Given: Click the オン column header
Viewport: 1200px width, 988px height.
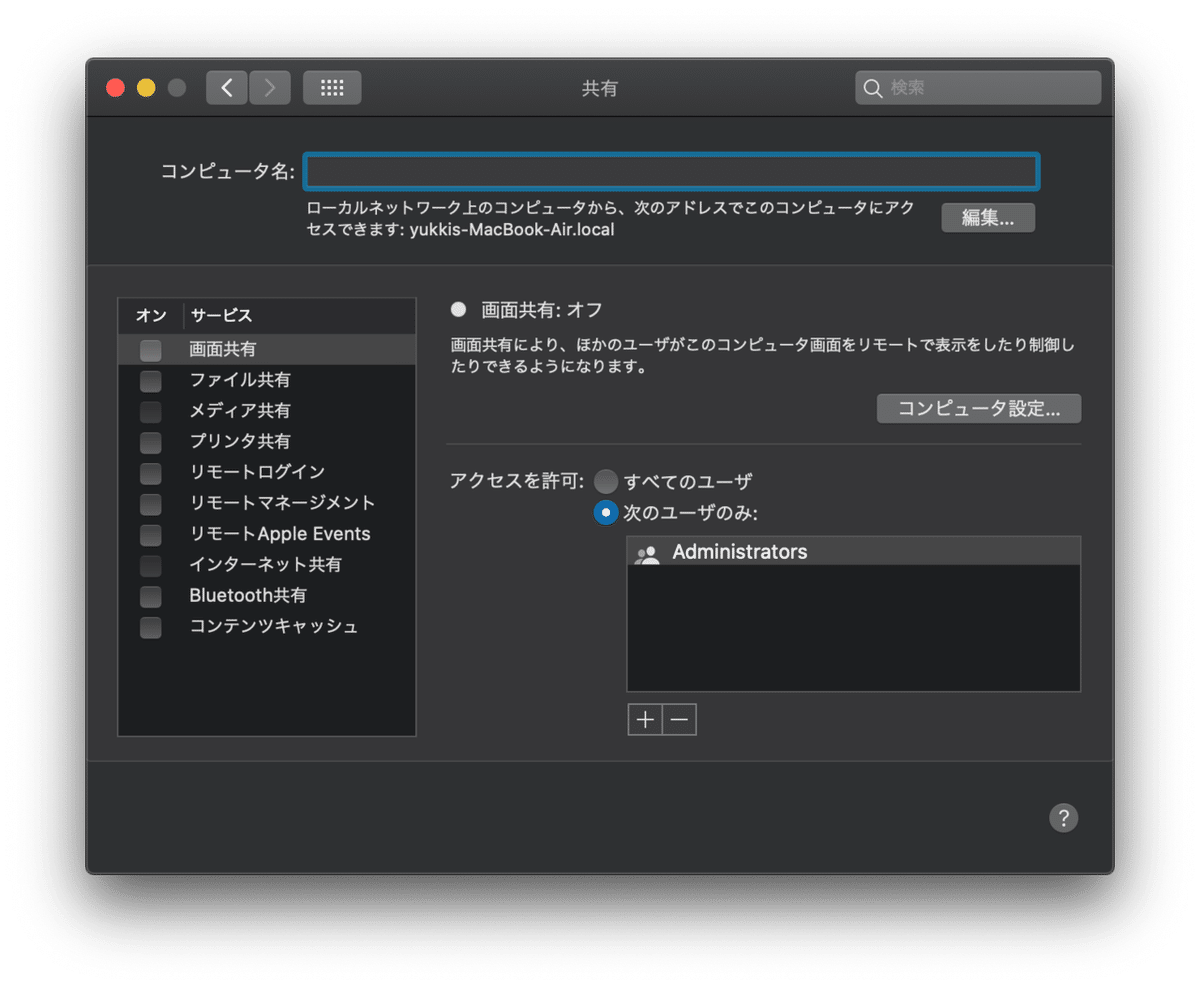Looking at the screenshot, I should click(151, 316).
